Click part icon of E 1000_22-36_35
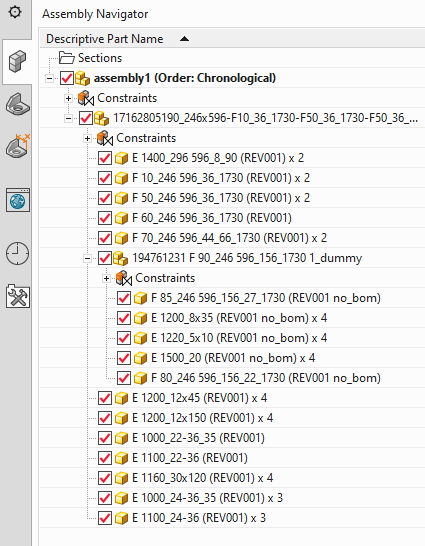This screenshot has height=546, width=425. point(121,438)
